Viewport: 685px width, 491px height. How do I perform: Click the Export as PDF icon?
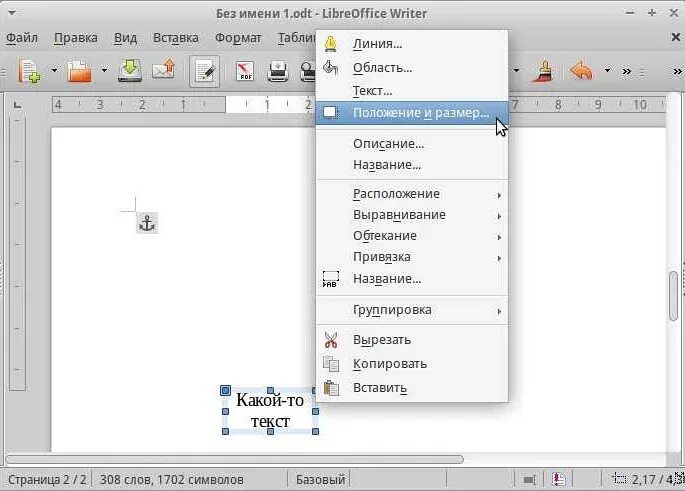pyautogui.click(x=245, y=71)
